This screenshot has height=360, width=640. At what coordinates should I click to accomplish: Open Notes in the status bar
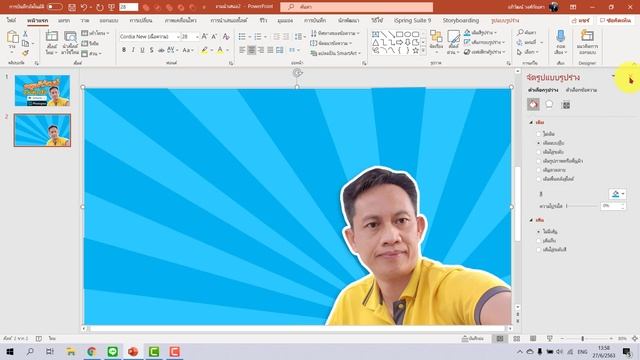(473, 339)
